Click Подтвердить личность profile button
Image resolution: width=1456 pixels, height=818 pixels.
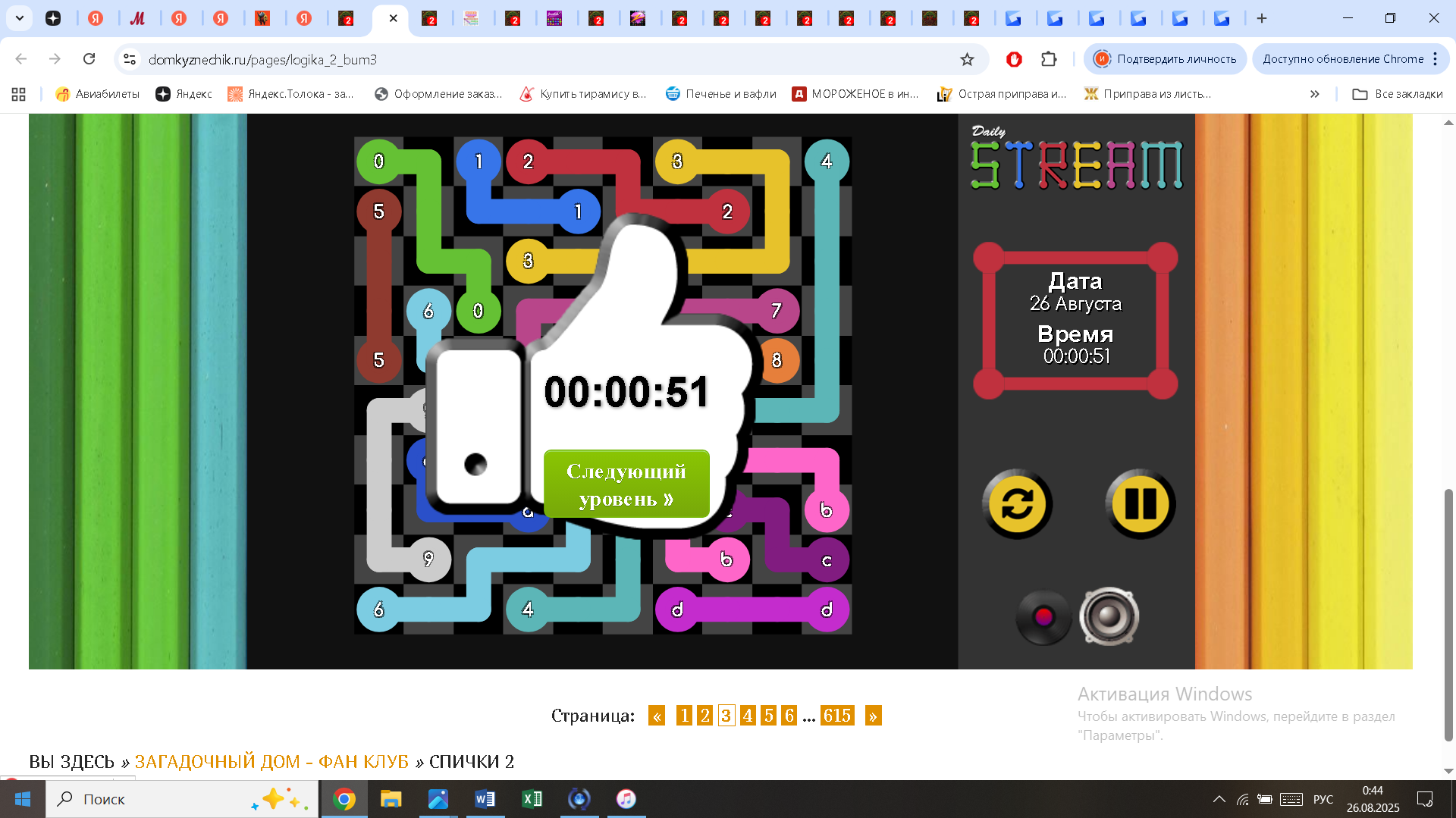tap(1166, 59)
